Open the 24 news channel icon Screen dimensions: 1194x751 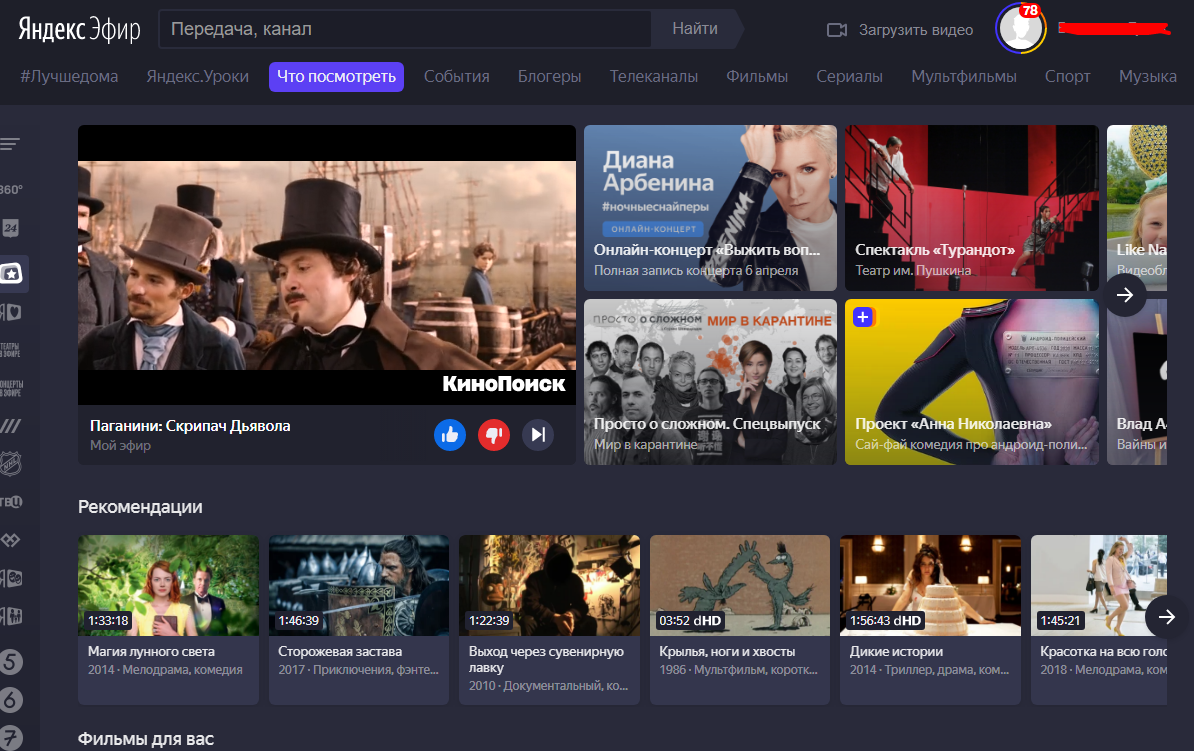pos(11,228)
